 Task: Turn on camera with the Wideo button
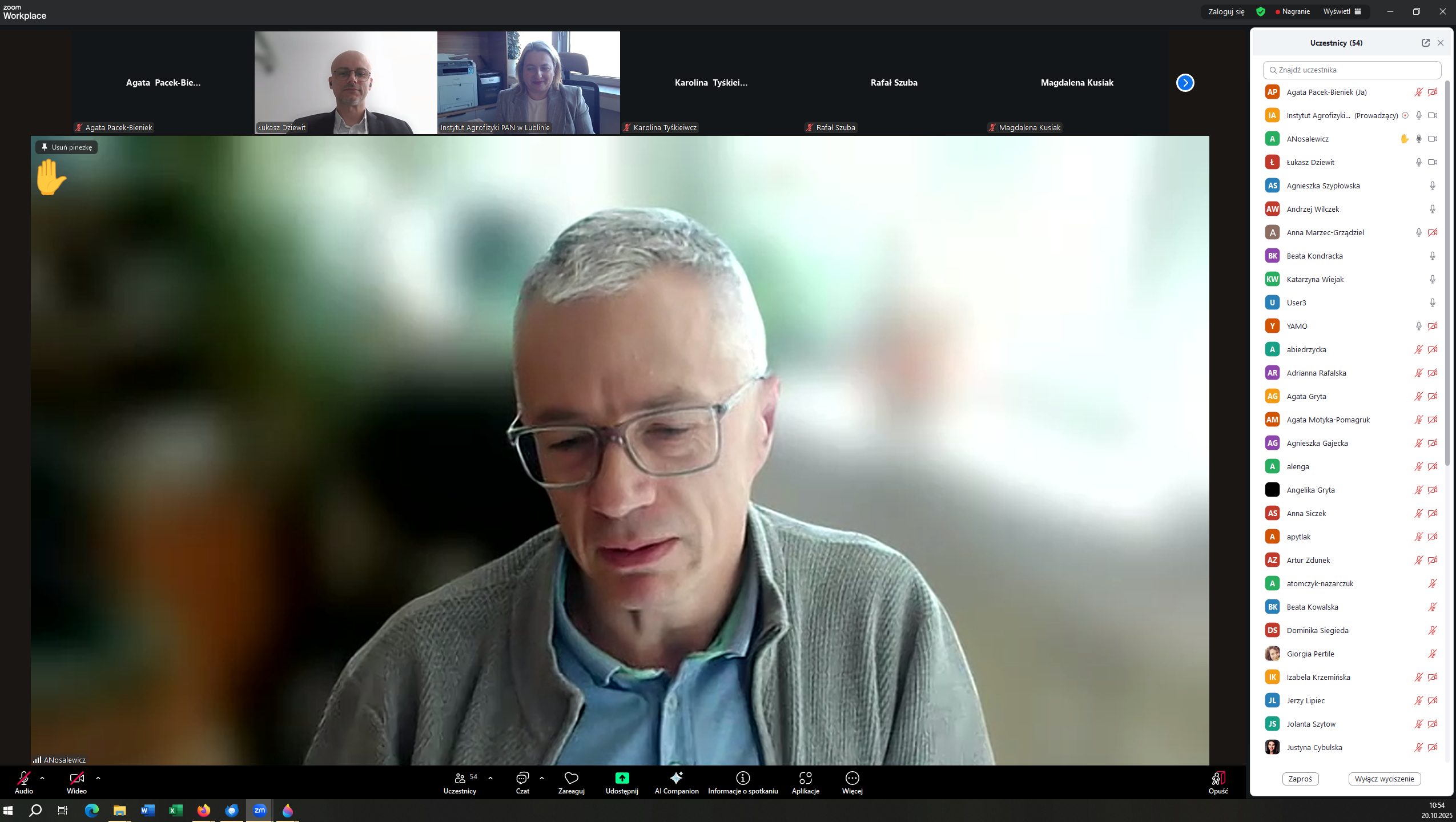(77, 779)
